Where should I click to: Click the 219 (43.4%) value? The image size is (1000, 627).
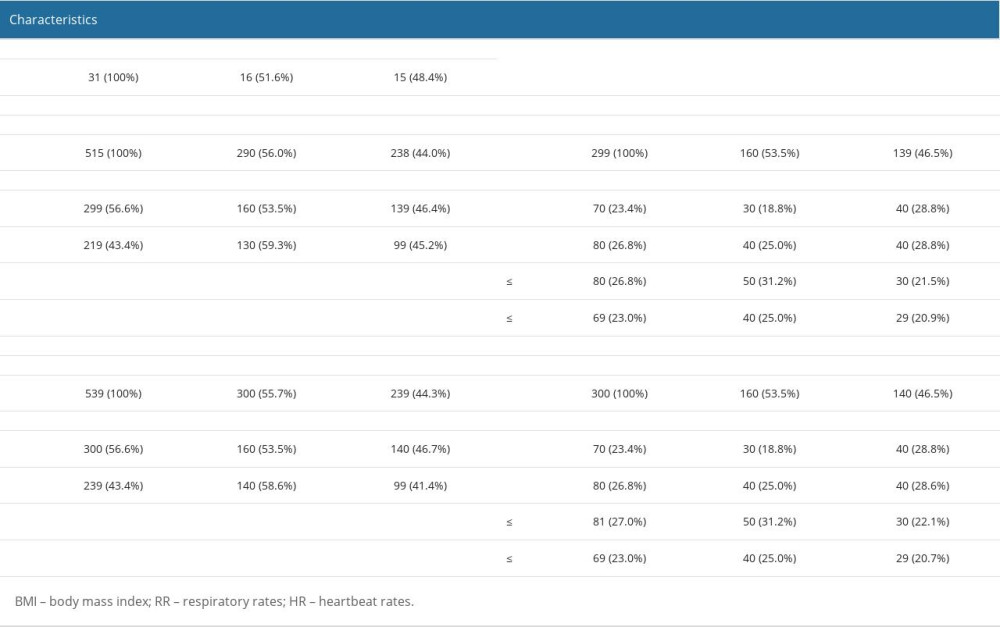pyautogui.click(x=113, y=245)
